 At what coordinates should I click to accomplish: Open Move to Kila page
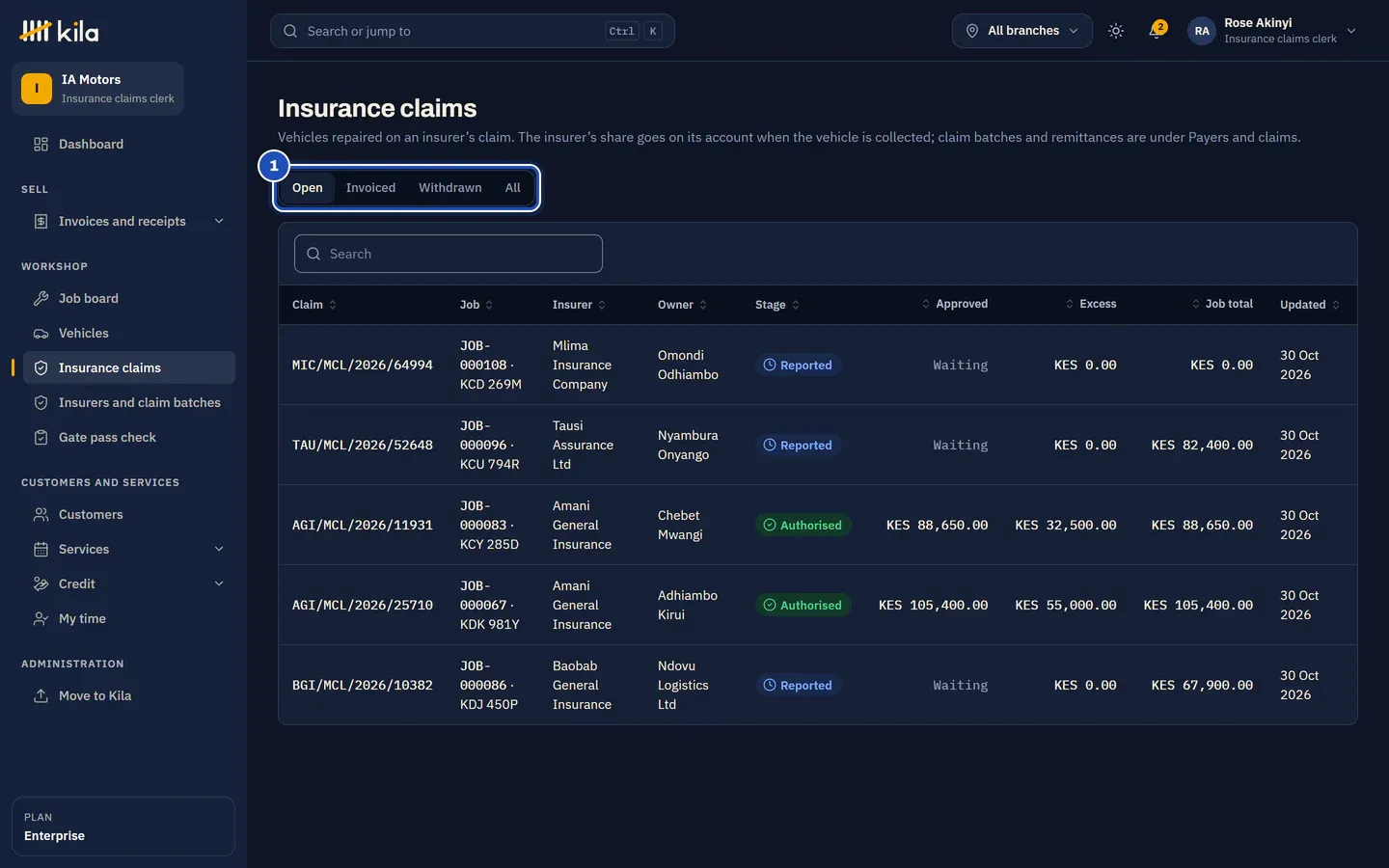129,695
